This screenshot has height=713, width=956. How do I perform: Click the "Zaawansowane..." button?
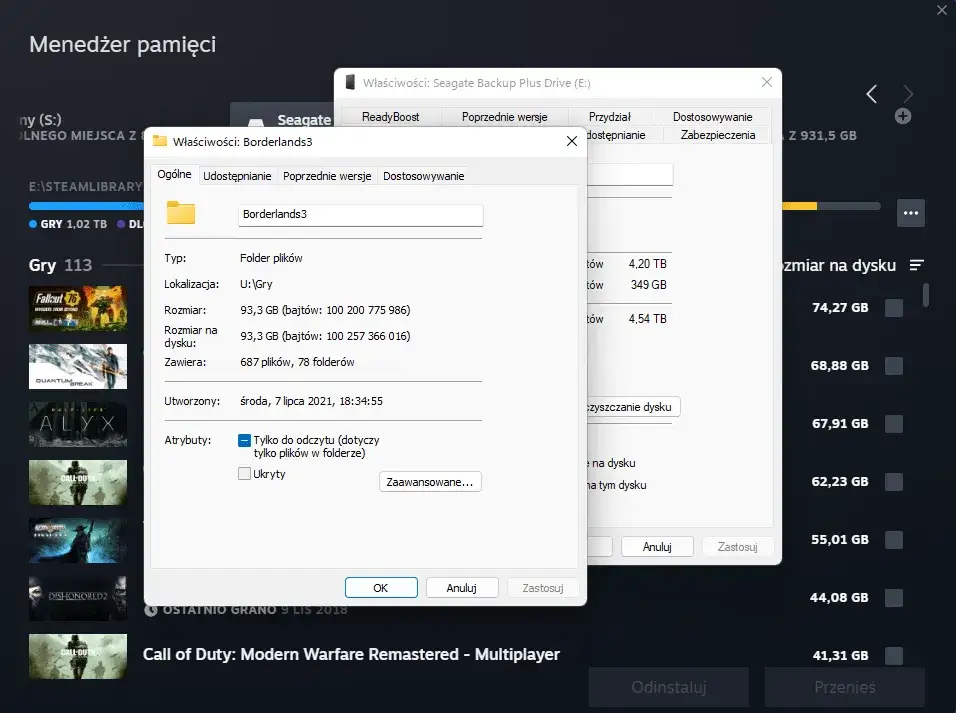[x=430, y=481]
